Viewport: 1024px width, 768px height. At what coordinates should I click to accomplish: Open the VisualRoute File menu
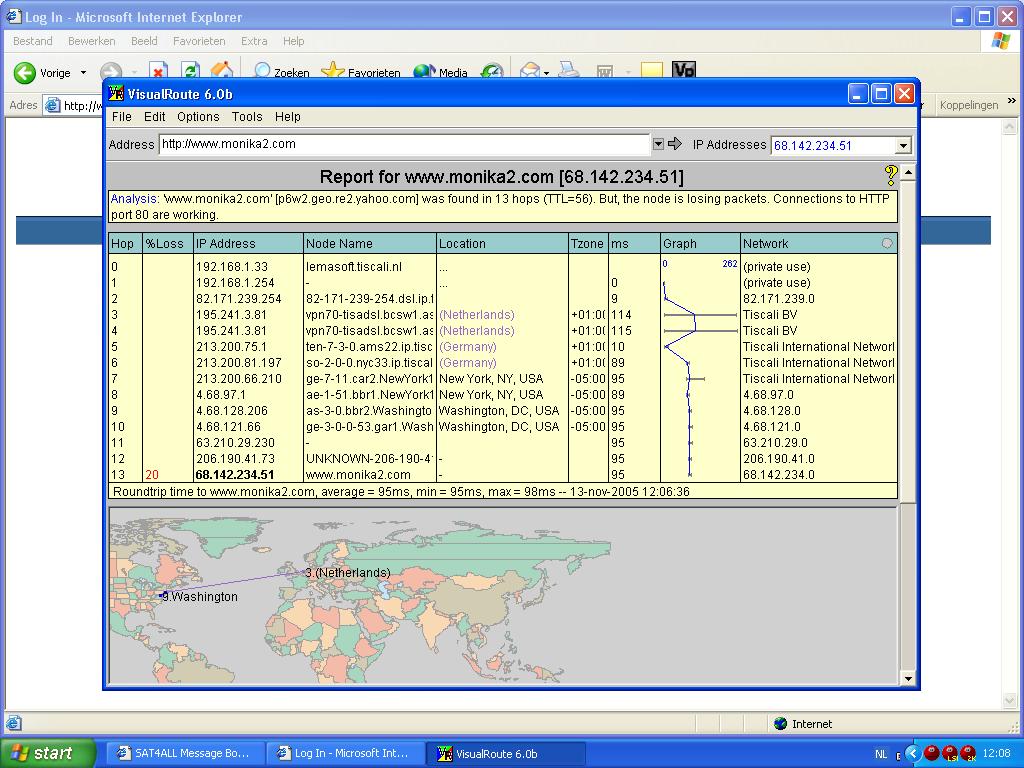pos(121,117)
